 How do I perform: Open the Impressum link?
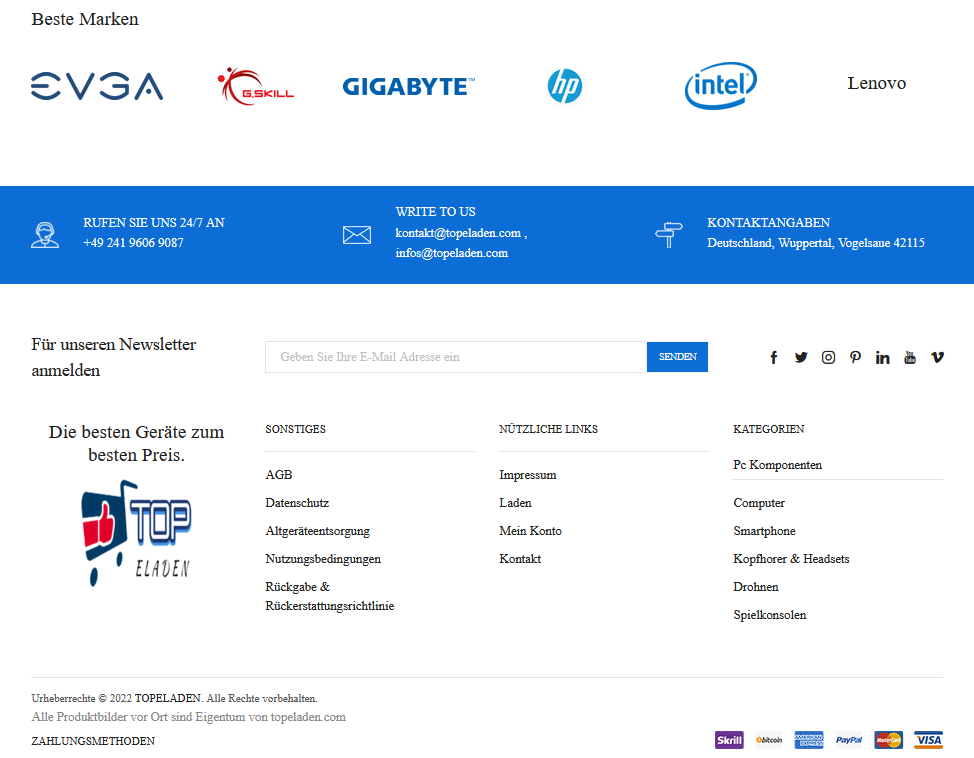tap(528, 475)
